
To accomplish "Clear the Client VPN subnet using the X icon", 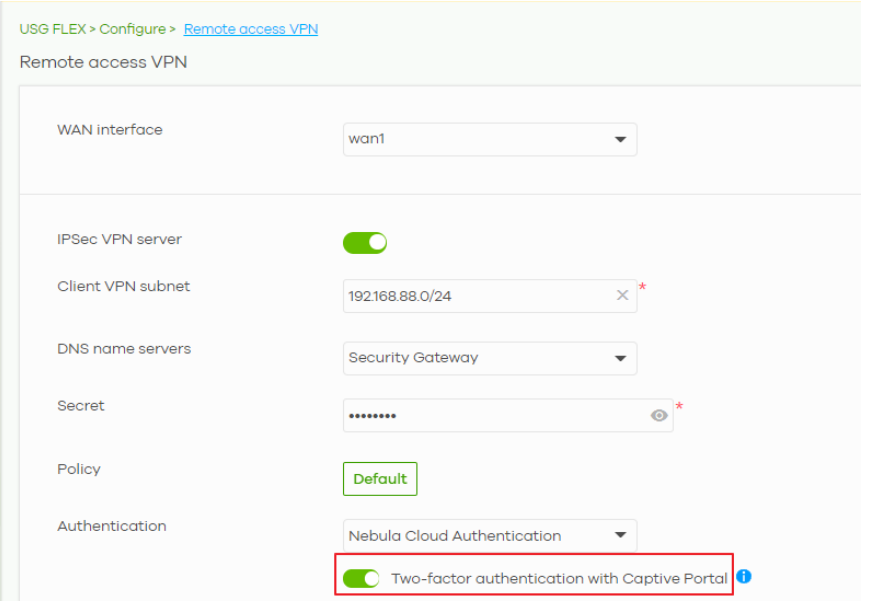I will tap(621, 293).
